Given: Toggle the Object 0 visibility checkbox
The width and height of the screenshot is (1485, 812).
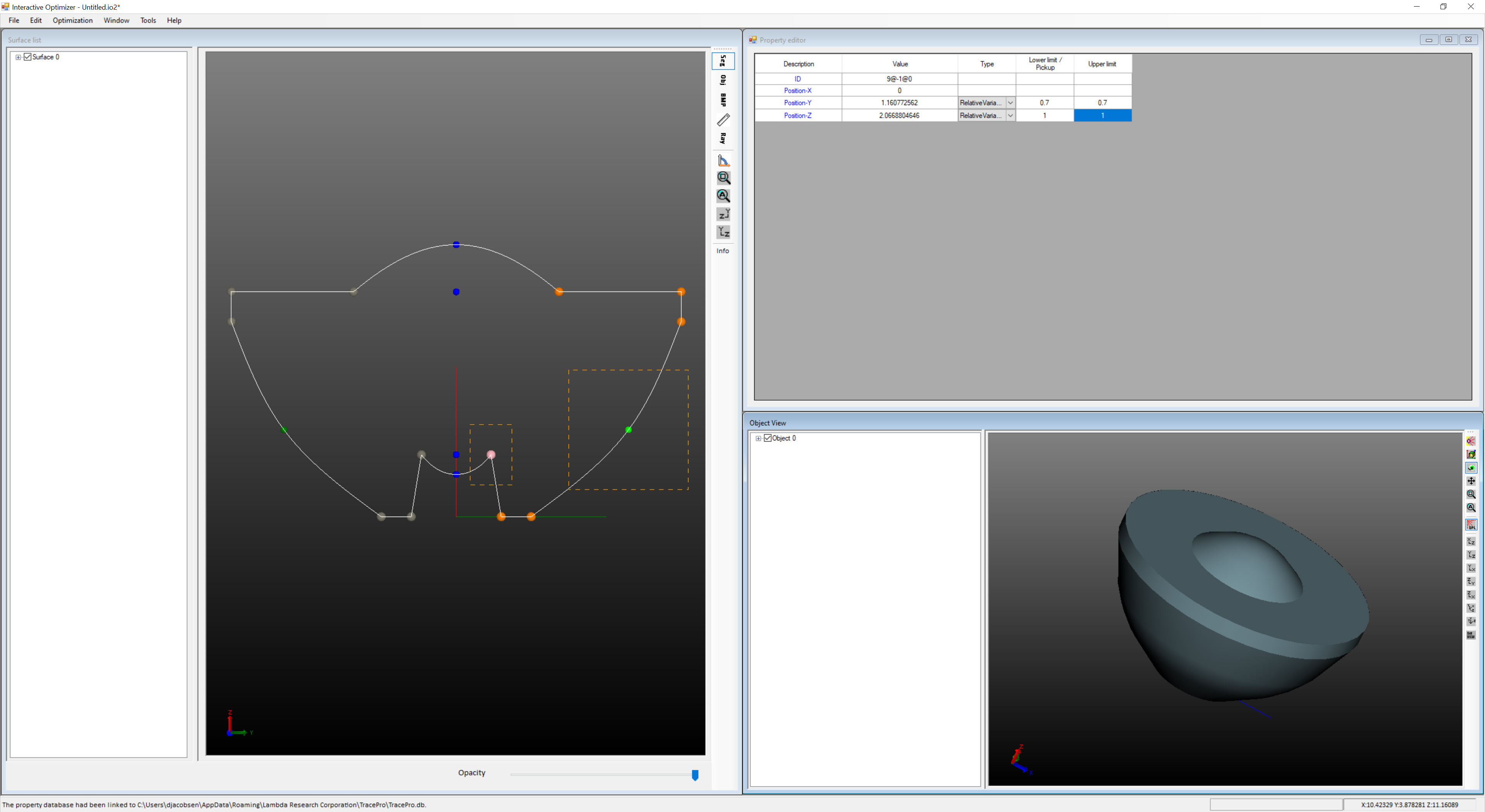Looking at the screenshot, I should point(768,438).
